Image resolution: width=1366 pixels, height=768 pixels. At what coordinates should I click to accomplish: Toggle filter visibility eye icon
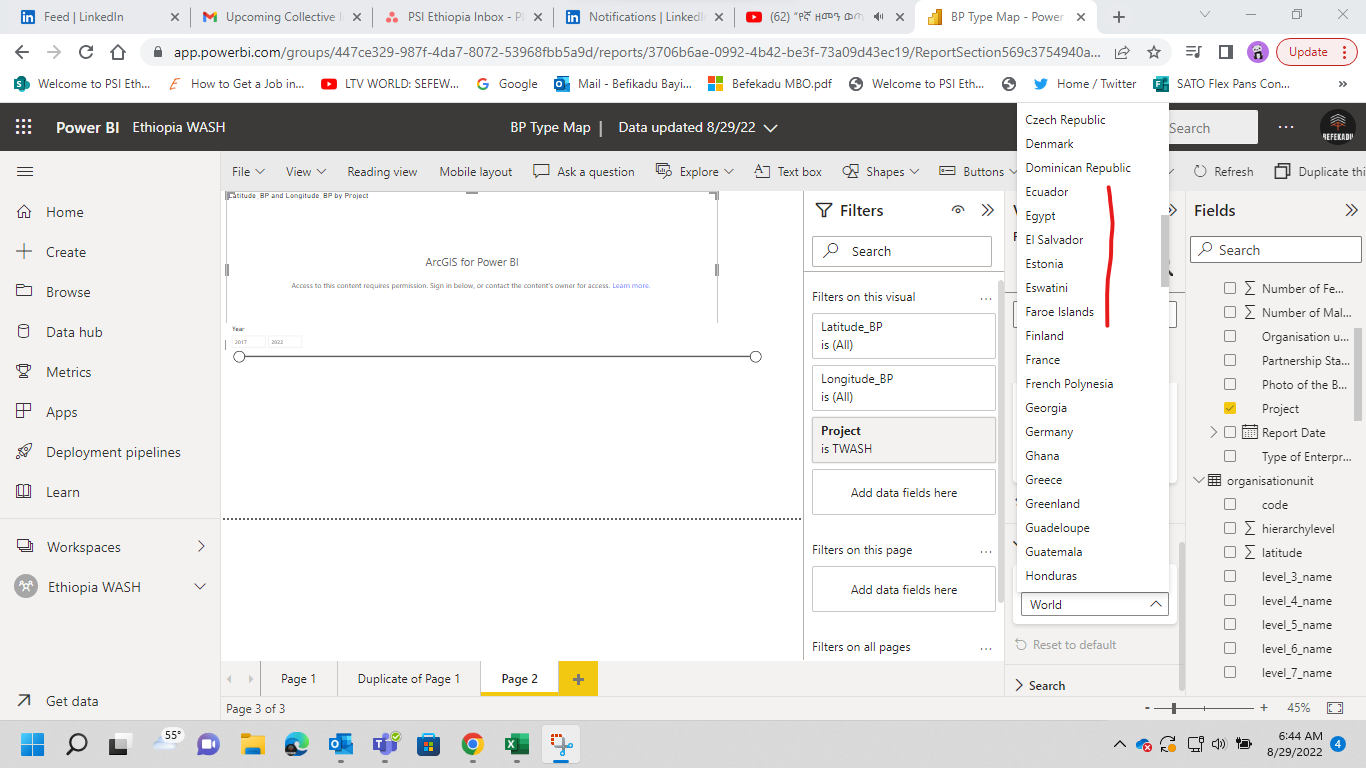pos(958,210)
